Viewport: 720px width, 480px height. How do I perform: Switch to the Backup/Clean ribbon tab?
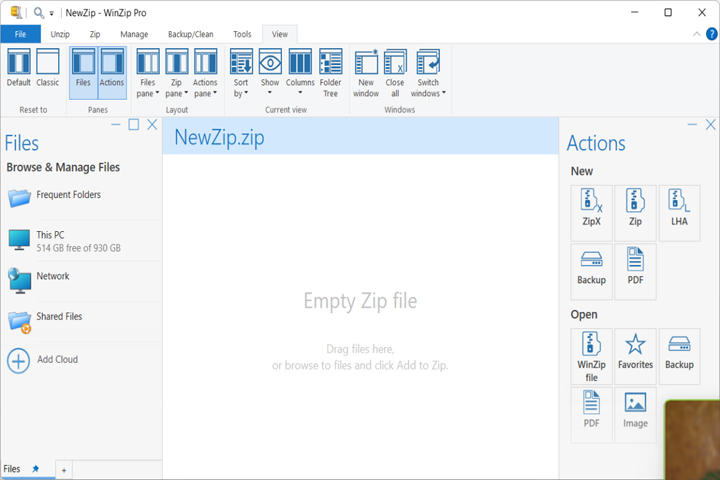point(191,34)
